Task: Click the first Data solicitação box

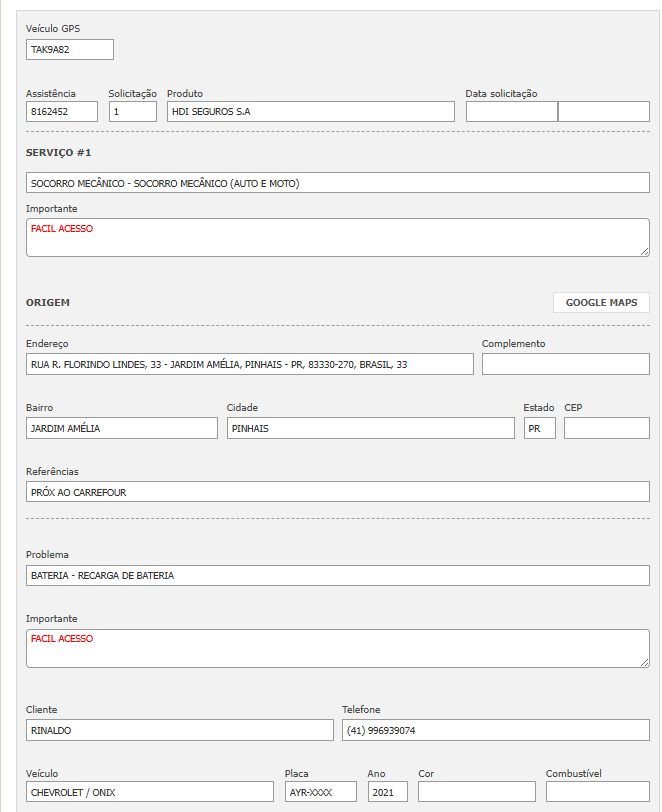Action: [511, 112]
